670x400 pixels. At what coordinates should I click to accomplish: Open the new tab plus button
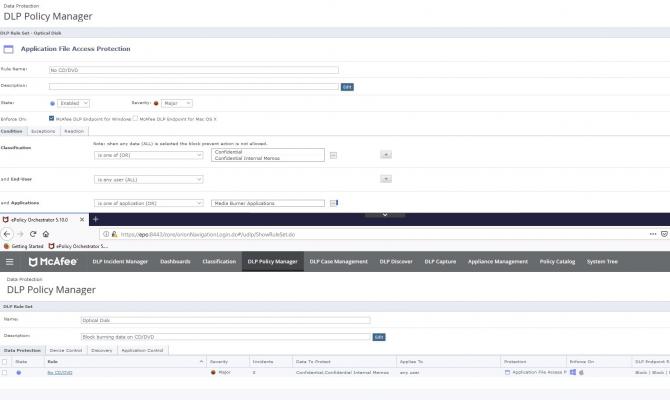(95, 219)
